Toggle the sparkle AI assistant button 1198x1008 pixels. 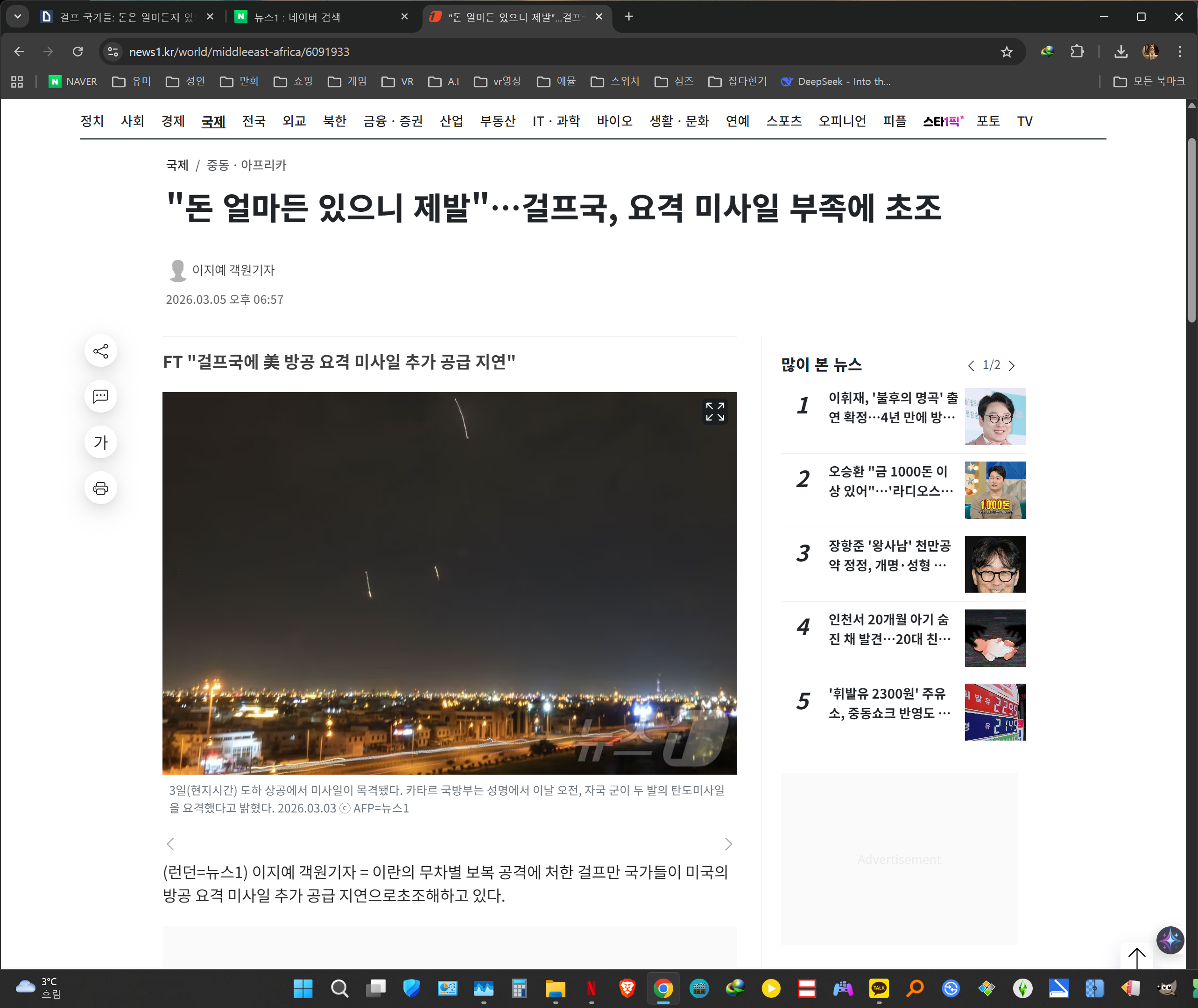(x=1170, y=940)
